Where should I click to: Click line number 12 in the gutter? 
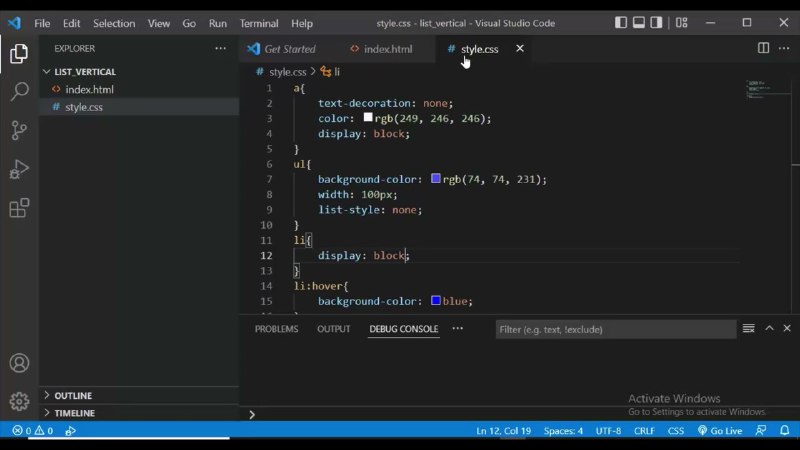266,255
